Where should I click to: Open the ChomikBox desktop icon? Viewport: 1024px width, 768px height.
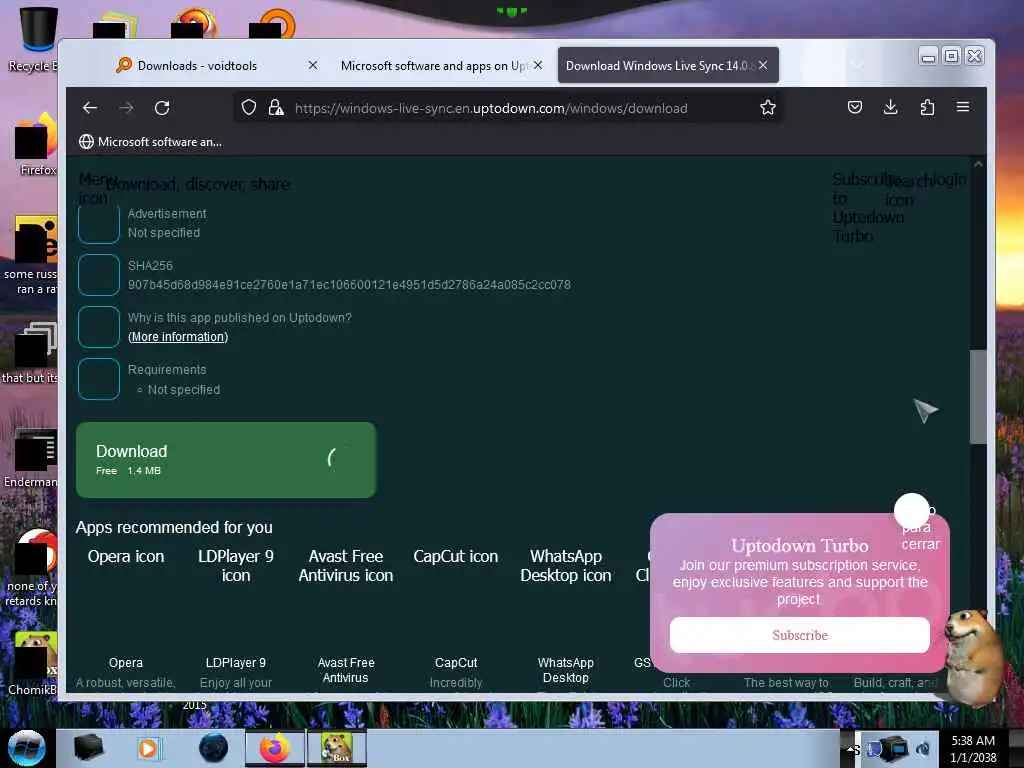click(x=33, y=664)
